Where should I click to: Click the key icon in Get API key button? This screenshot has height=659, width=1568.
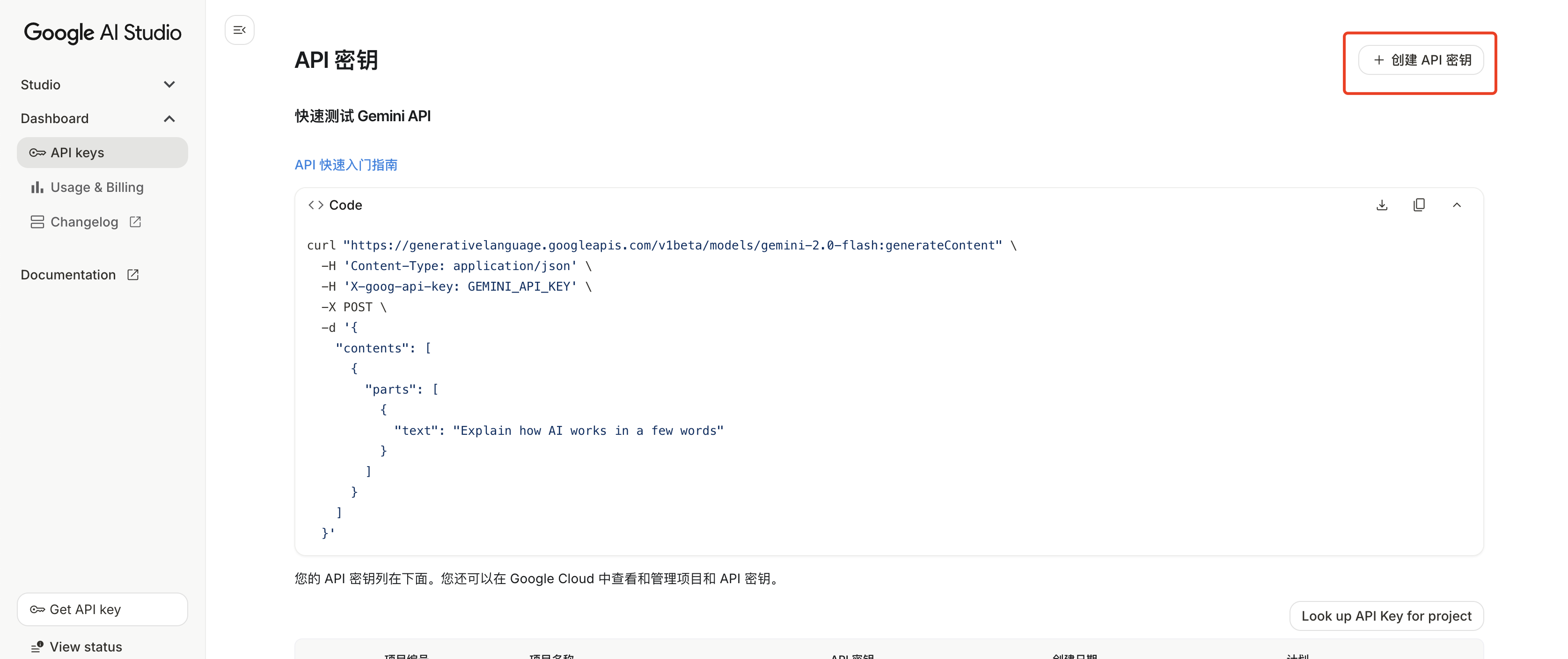(38, 609)
